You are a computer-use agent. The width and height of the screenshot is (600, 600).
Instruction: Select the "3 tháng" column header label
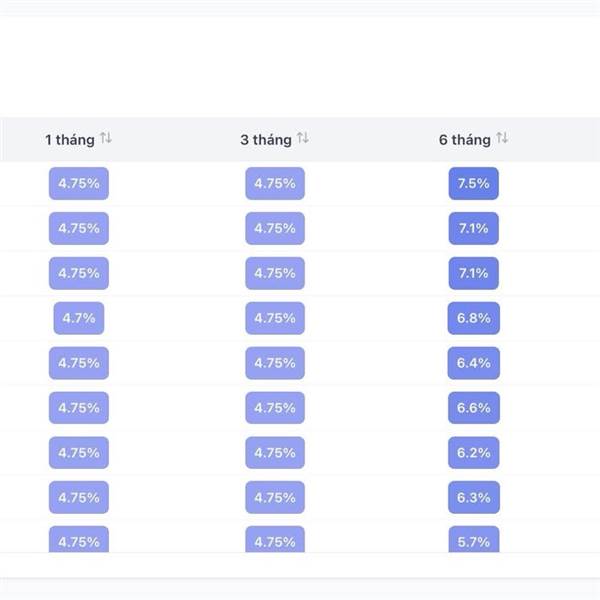click(266, 139)
